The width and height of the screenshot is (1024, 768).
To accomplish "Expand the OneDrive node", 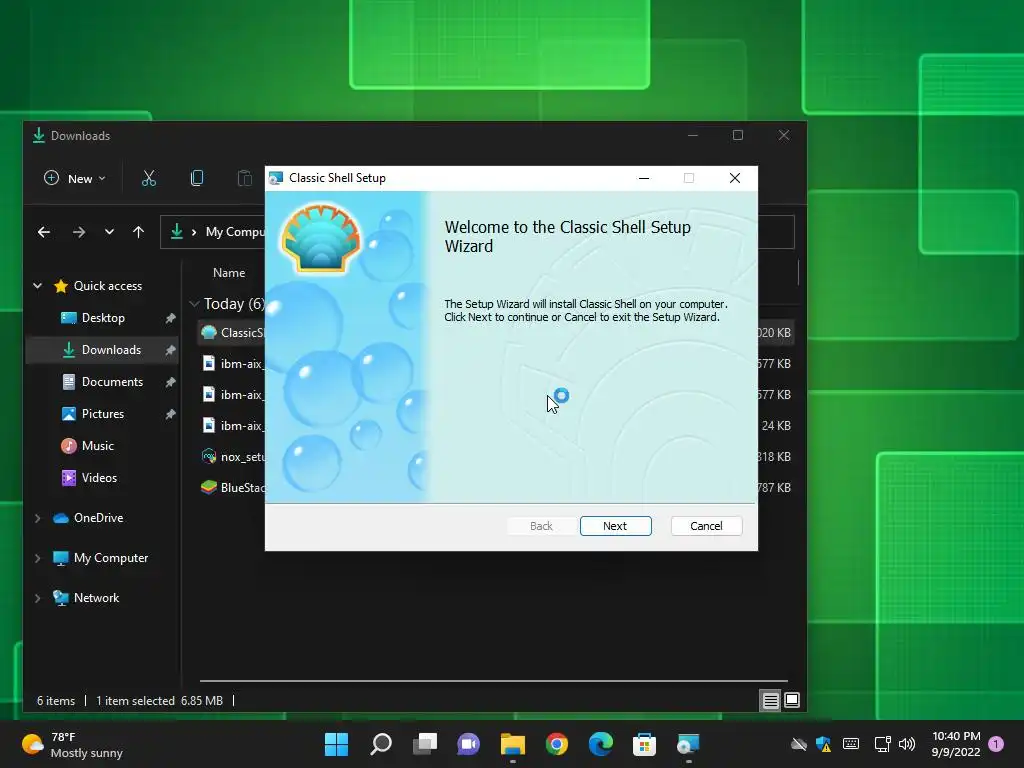I will point(38,518).
